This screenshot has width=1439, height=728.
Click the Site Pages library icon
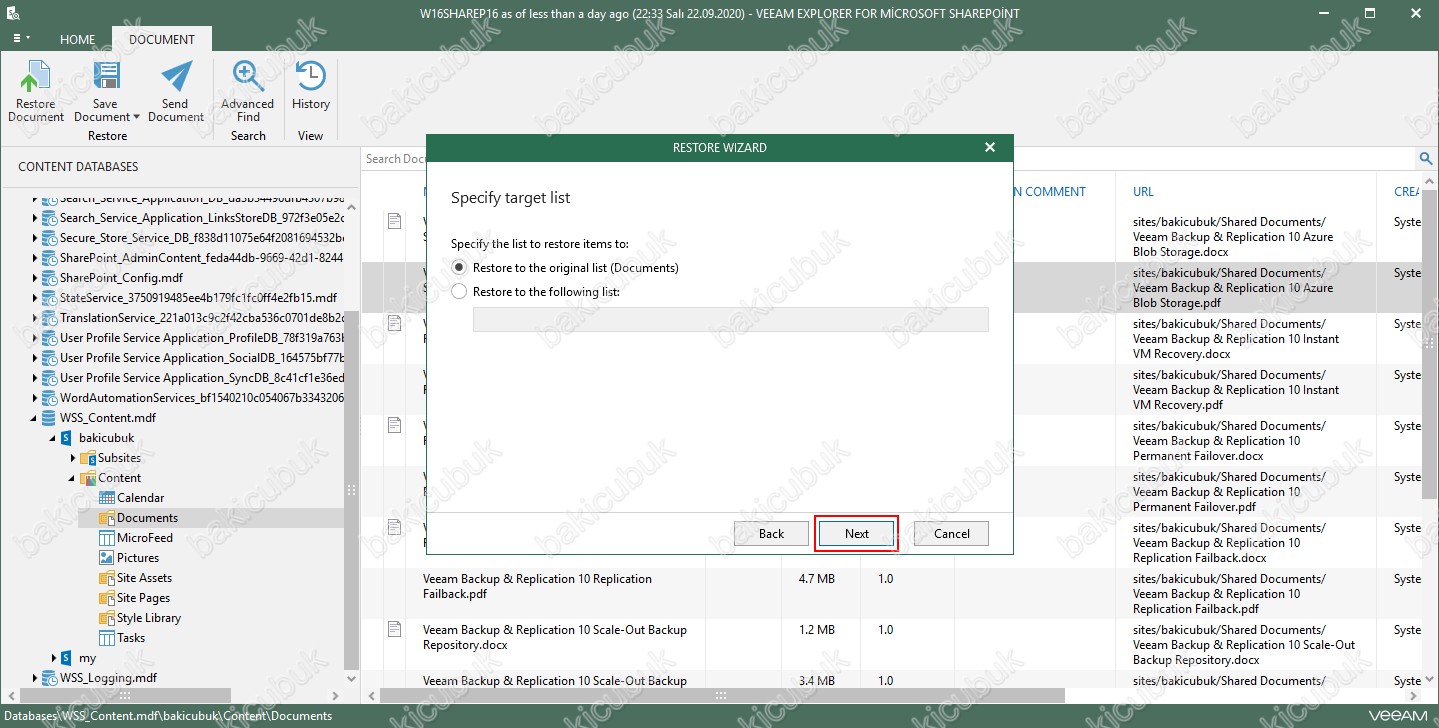tap(107, 598)
